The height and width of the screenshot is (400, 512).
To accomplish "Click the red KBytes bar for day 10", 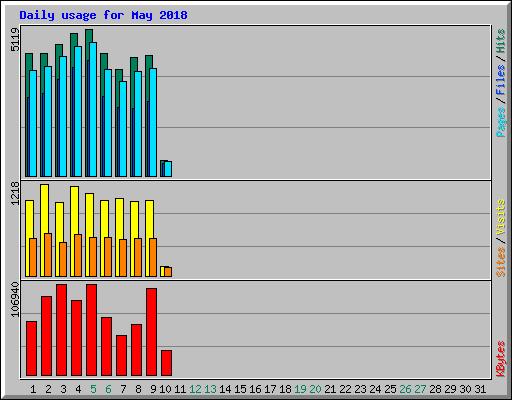I will tap(166, 363).
